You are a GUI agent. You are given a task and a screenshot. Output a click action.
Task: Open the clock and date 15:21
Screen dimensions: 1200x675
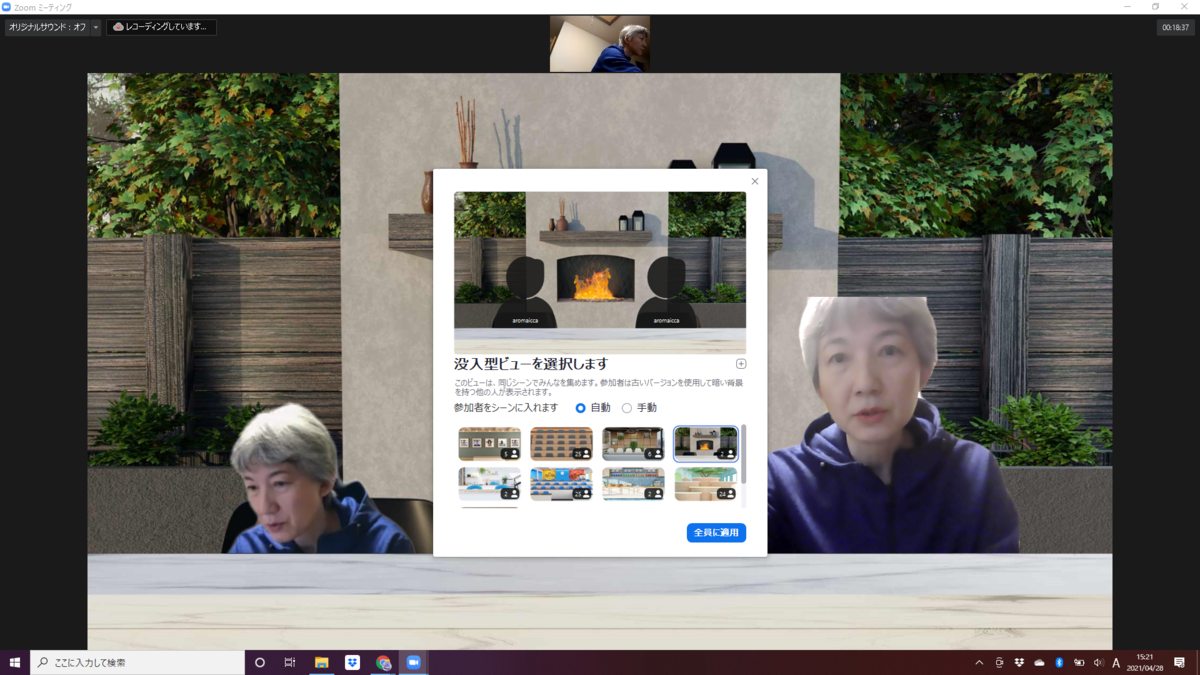coord(1145,662)
